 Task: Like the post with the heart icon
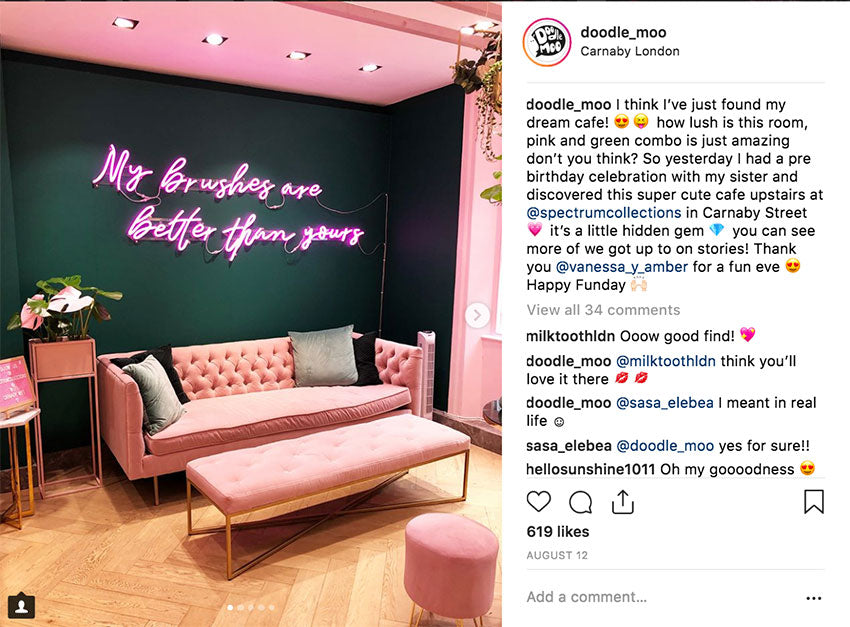(538, 502)
